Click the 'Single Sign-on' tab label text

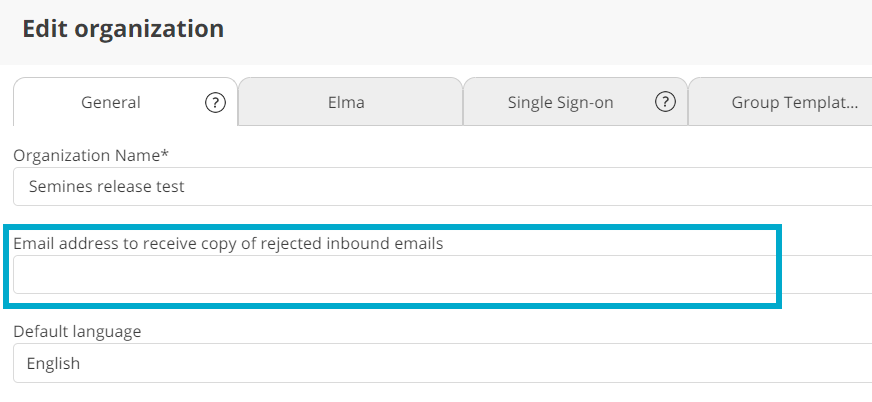(560, 102)
